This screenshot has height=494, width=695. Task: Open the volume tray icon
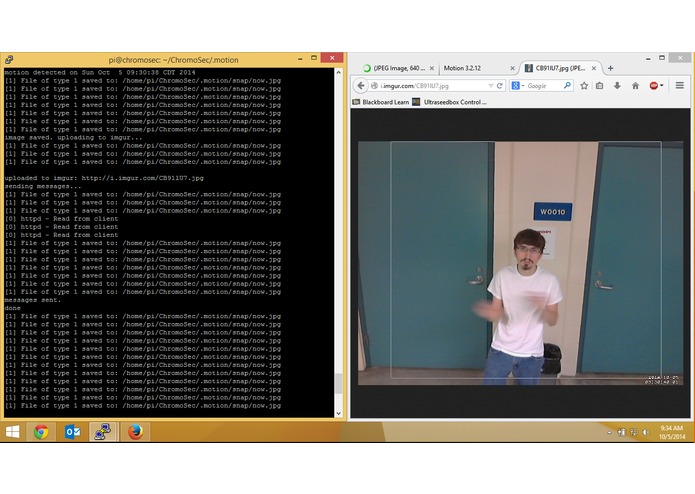646,432
